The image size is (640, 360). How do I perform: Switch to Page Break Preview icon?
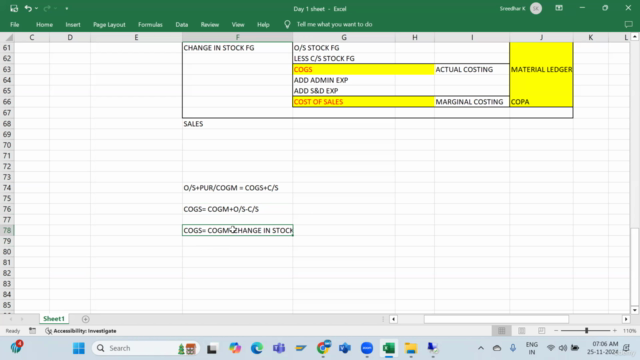[x=541, y=331]
